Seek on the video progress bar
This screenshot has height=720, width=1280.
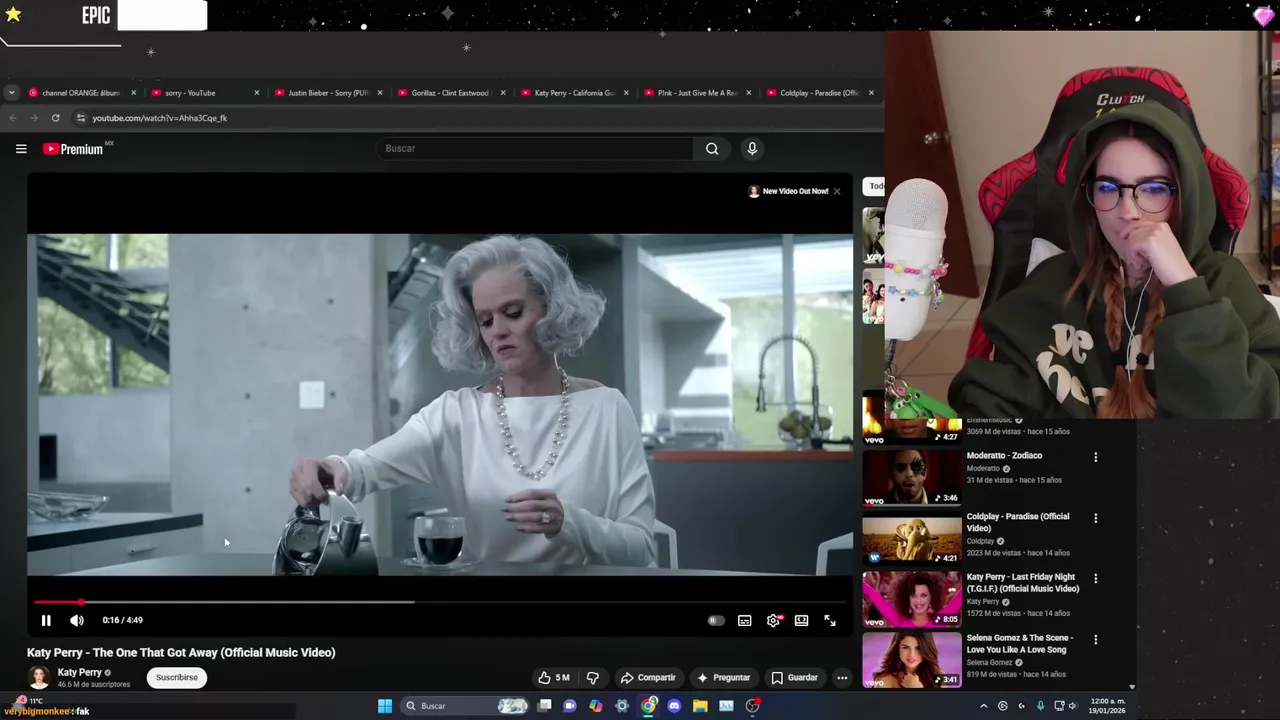[440, 602]
